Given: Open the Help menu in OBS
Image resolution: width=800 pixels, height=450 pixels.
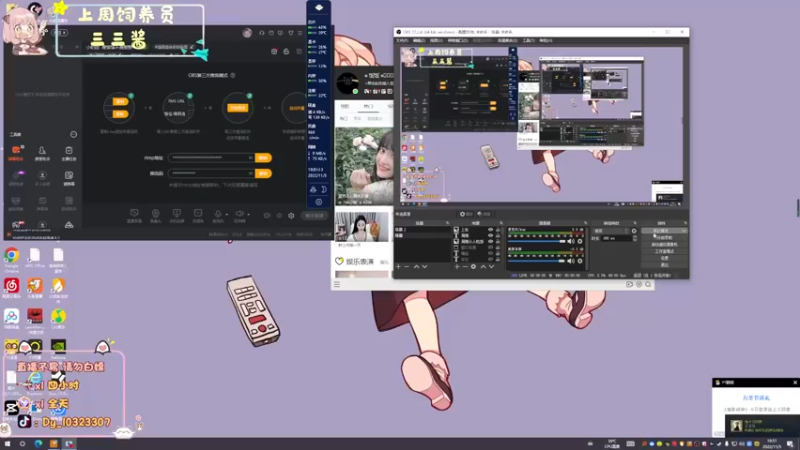Looking at the screenshot, I should [x=545, y=40].
